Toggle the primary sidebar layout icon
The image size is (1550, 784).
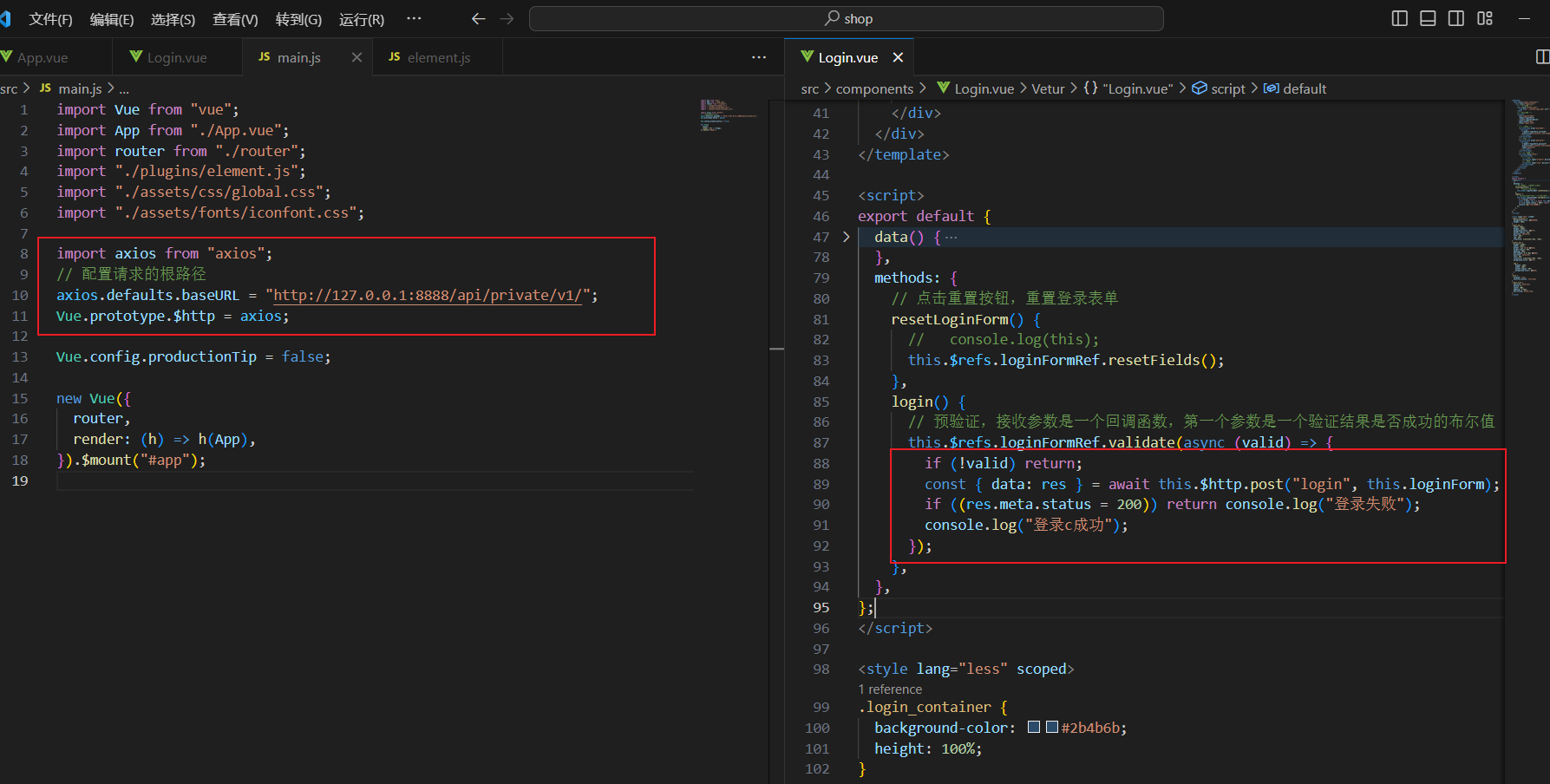coord(1399,18)
